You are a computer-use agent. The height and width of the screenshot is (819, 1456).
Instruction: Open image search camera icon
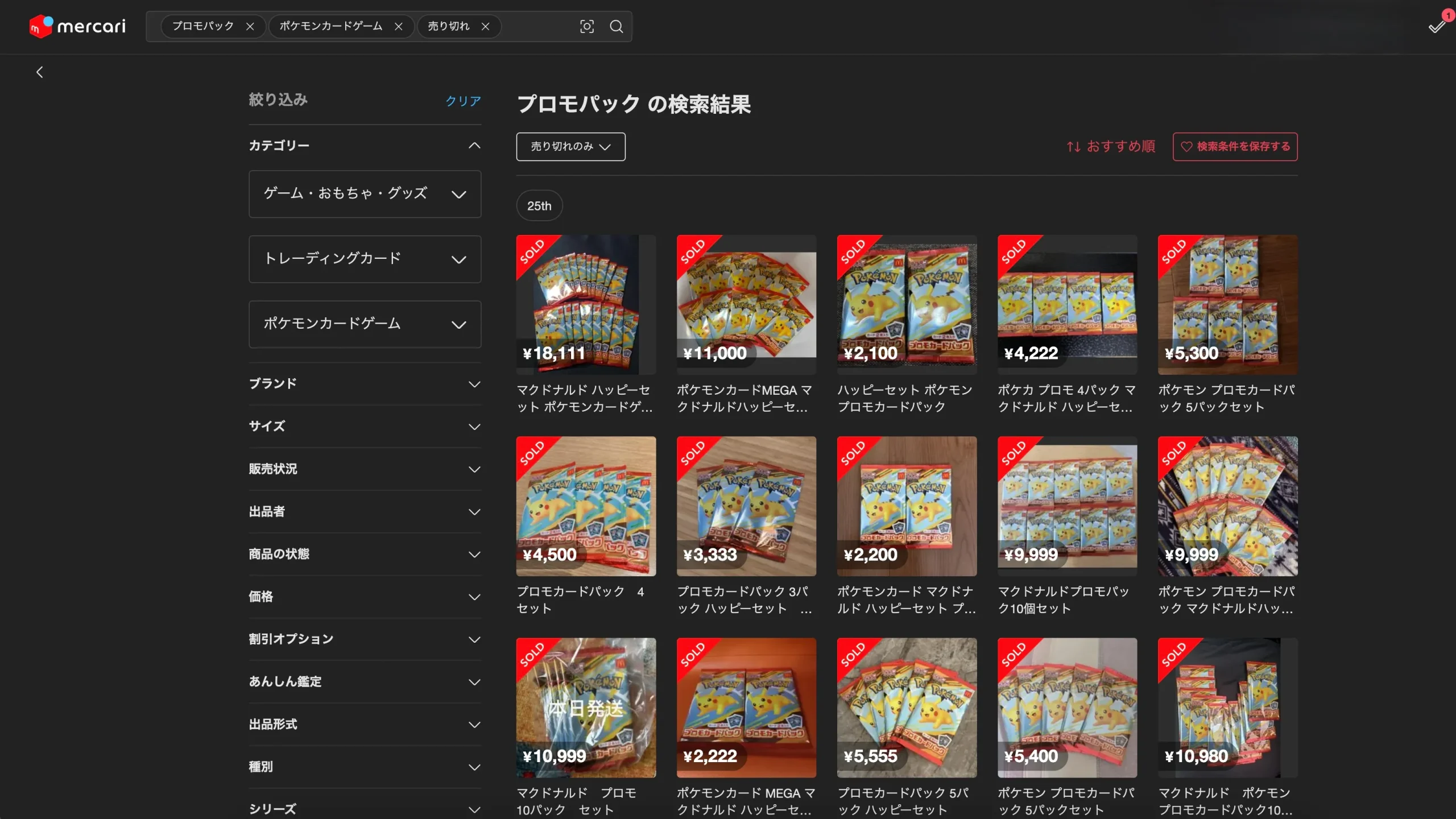pyautogui.click(x=587, y=26)
